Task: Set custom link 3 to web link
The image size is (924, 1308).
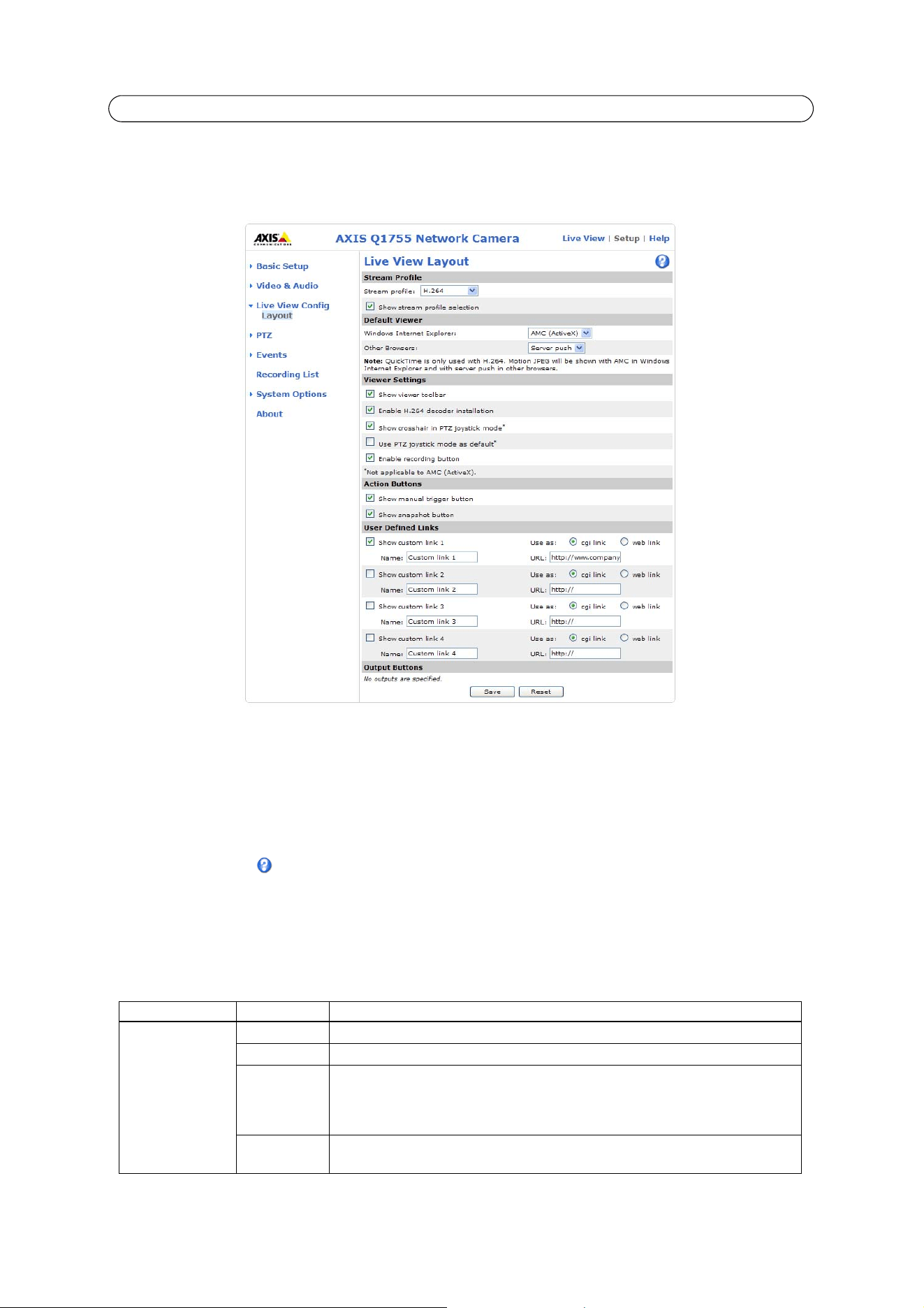Action: coord(624,606)
